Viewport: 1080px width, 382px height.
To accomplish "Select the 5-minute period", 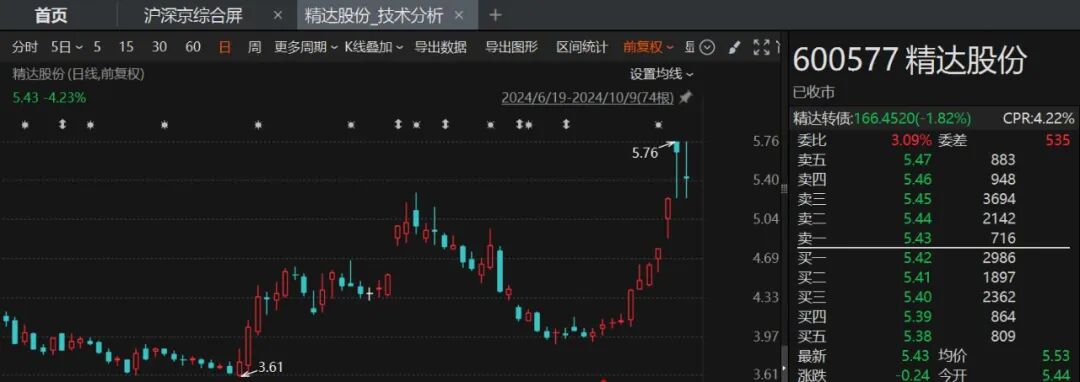I will click(97, 47).
